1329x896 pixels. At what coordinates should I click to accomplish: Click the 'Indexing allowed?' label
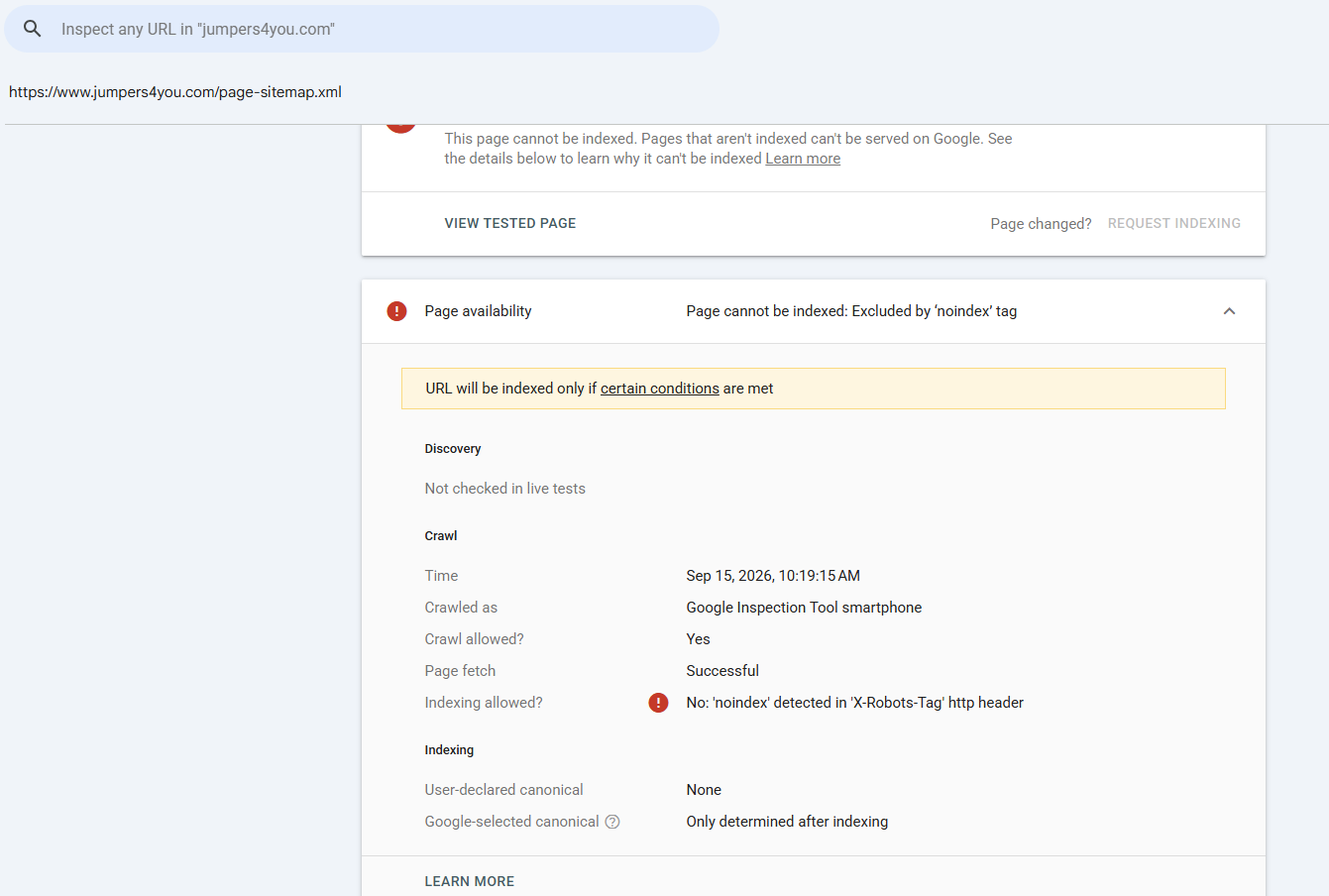(484, 703)
